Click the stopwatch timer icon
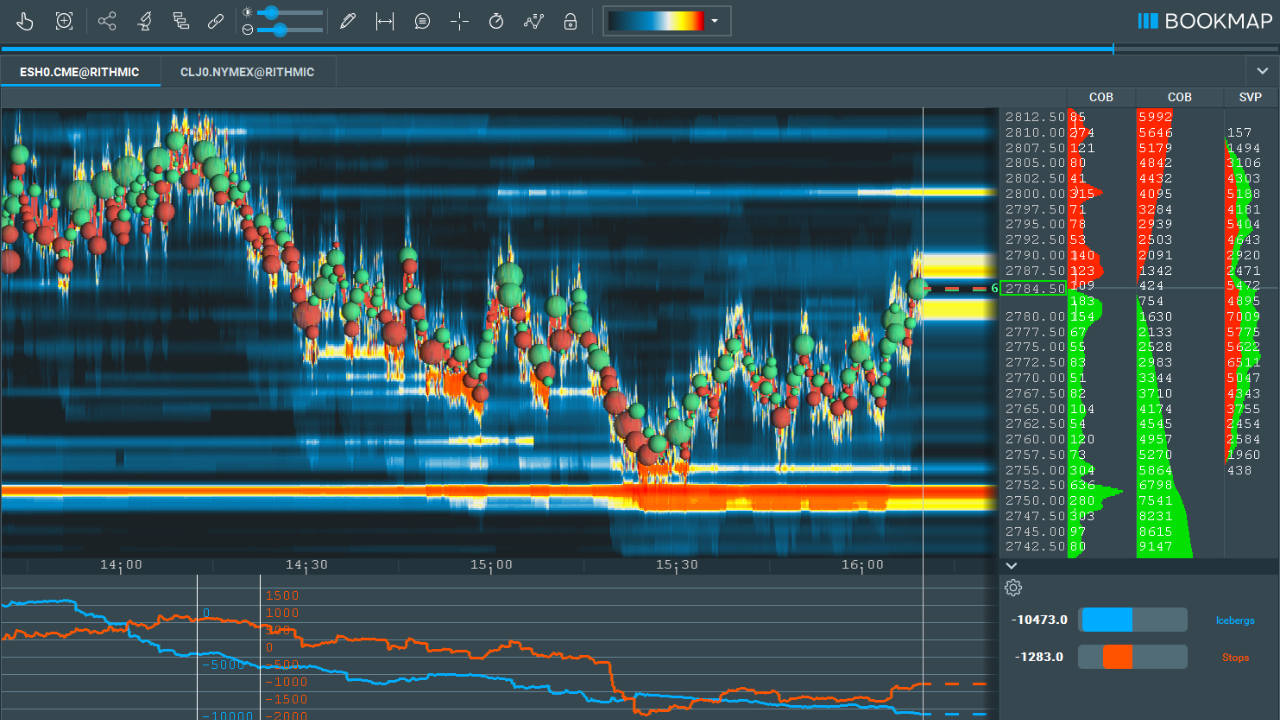1280x720 pixels. 496,21
